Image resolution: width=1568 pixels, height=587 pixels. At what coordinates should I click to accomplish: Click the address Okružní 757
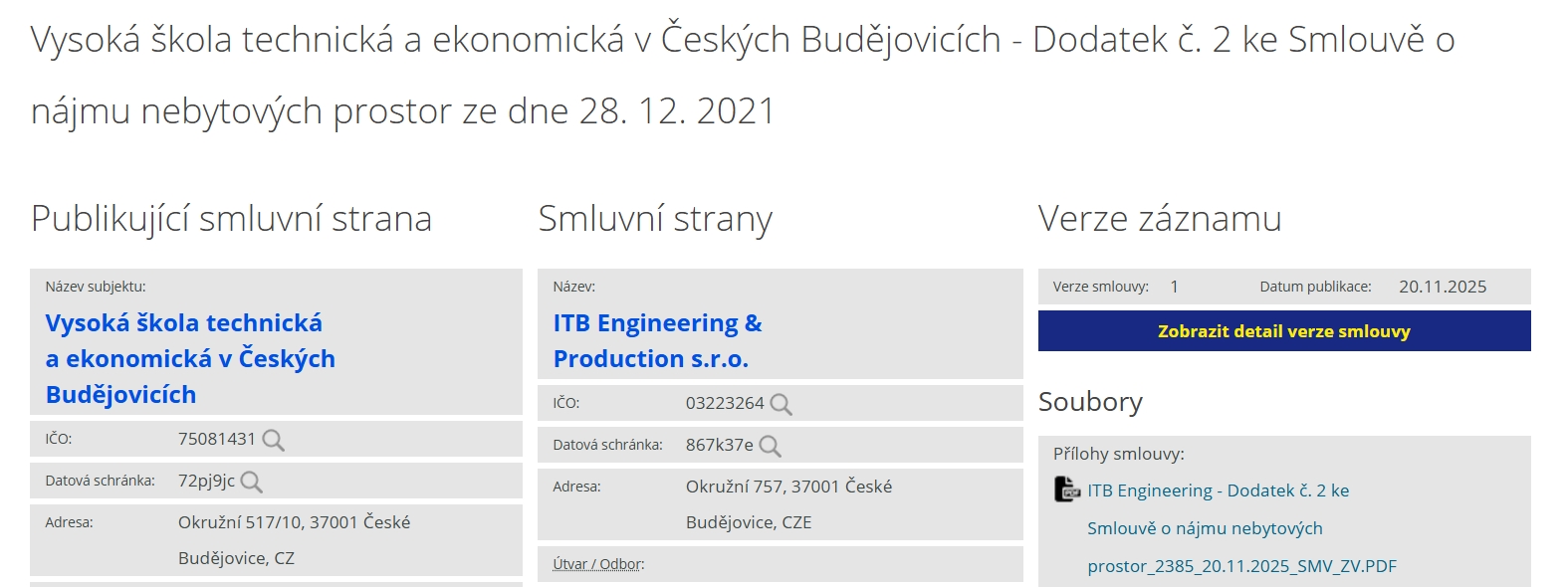[787, 487]
